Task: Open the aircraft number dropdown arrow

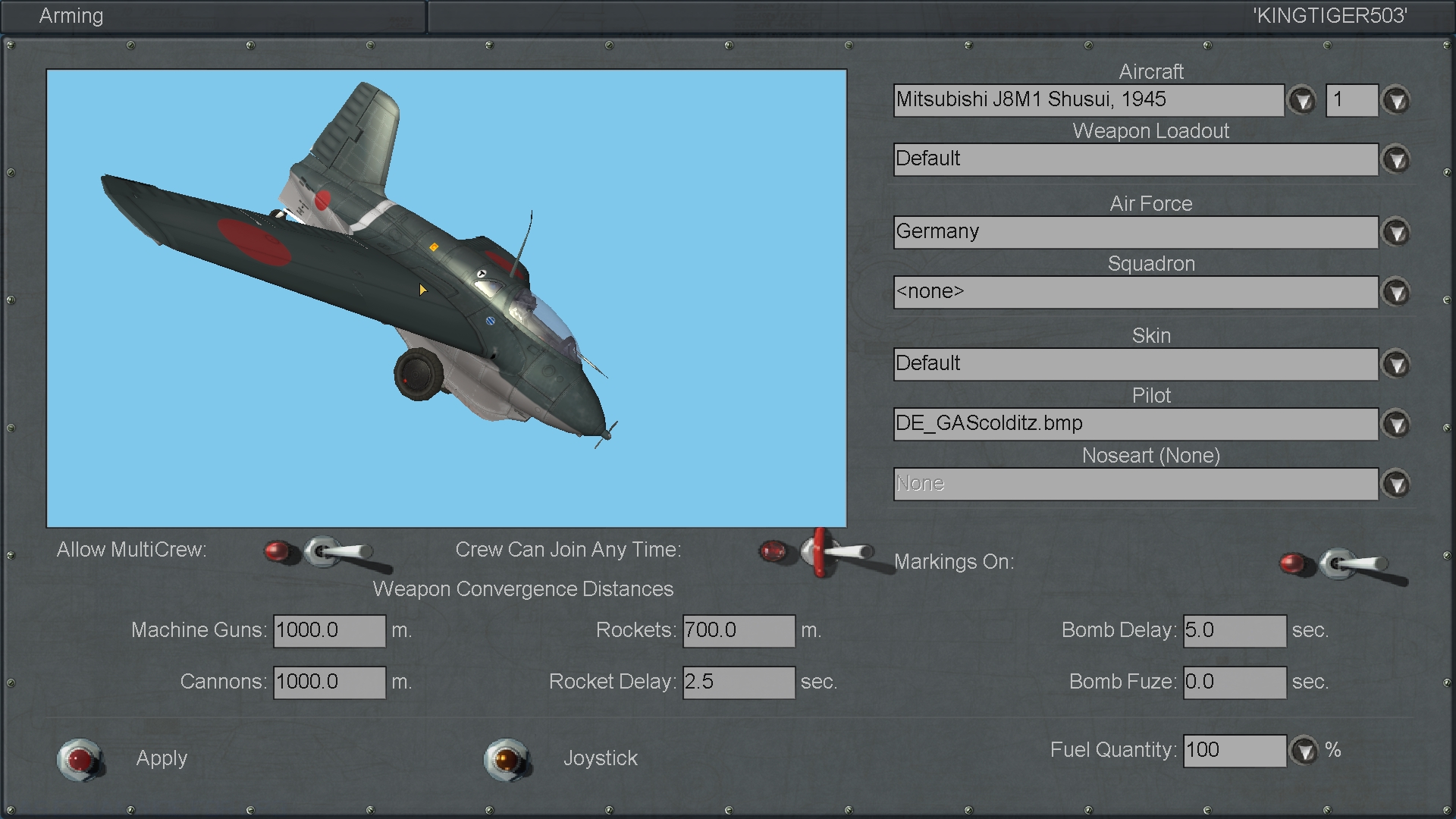Action: click(1396, 100)
